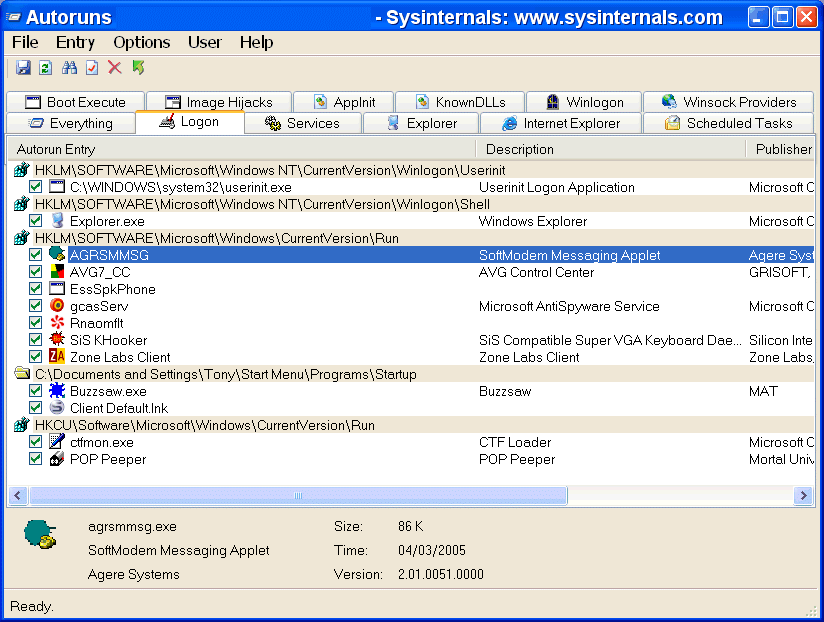This screenshot has height=622, width=824.
Task: Uncheck the EssSpkPhone checkbox
Action: click(36, 288)
